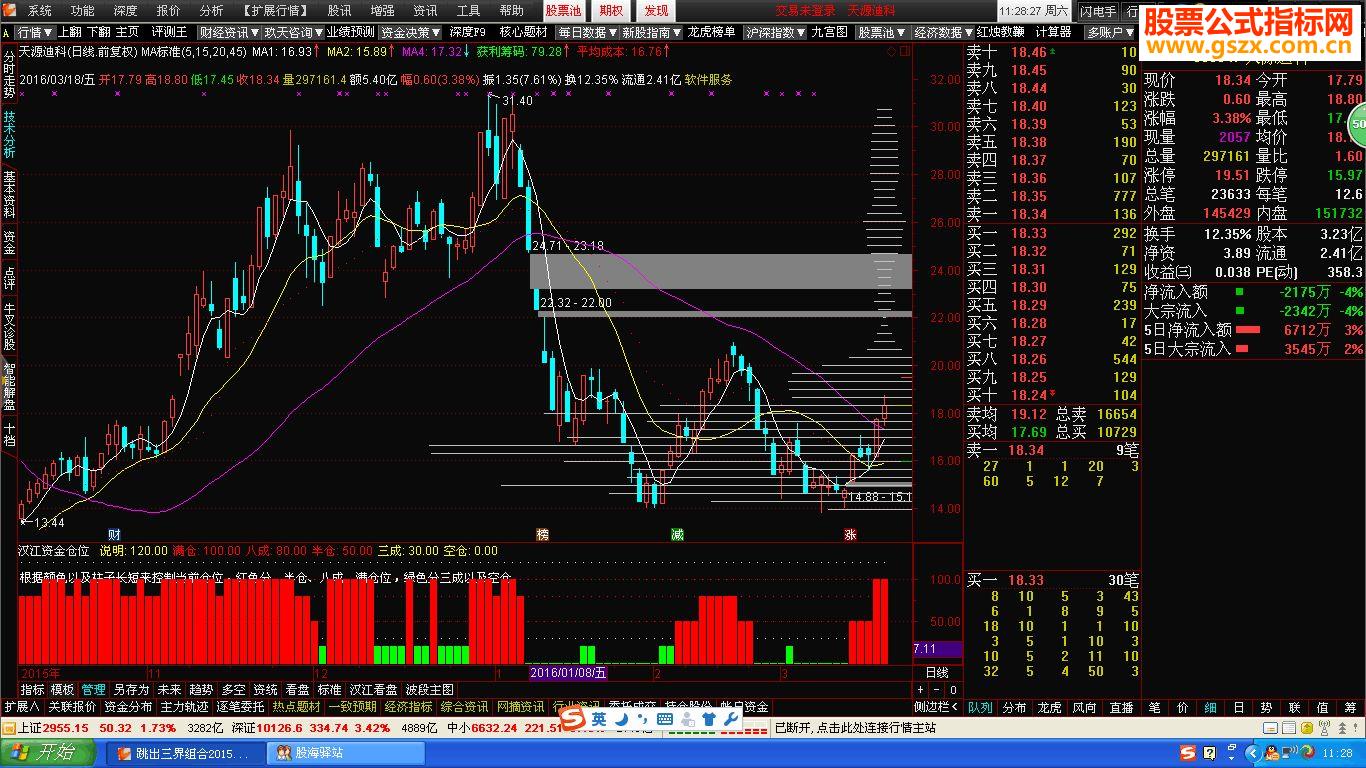Open the 股海驿站 taskbar window
The width and height of the screenshot is (1366, 768).
click(345, 753)
